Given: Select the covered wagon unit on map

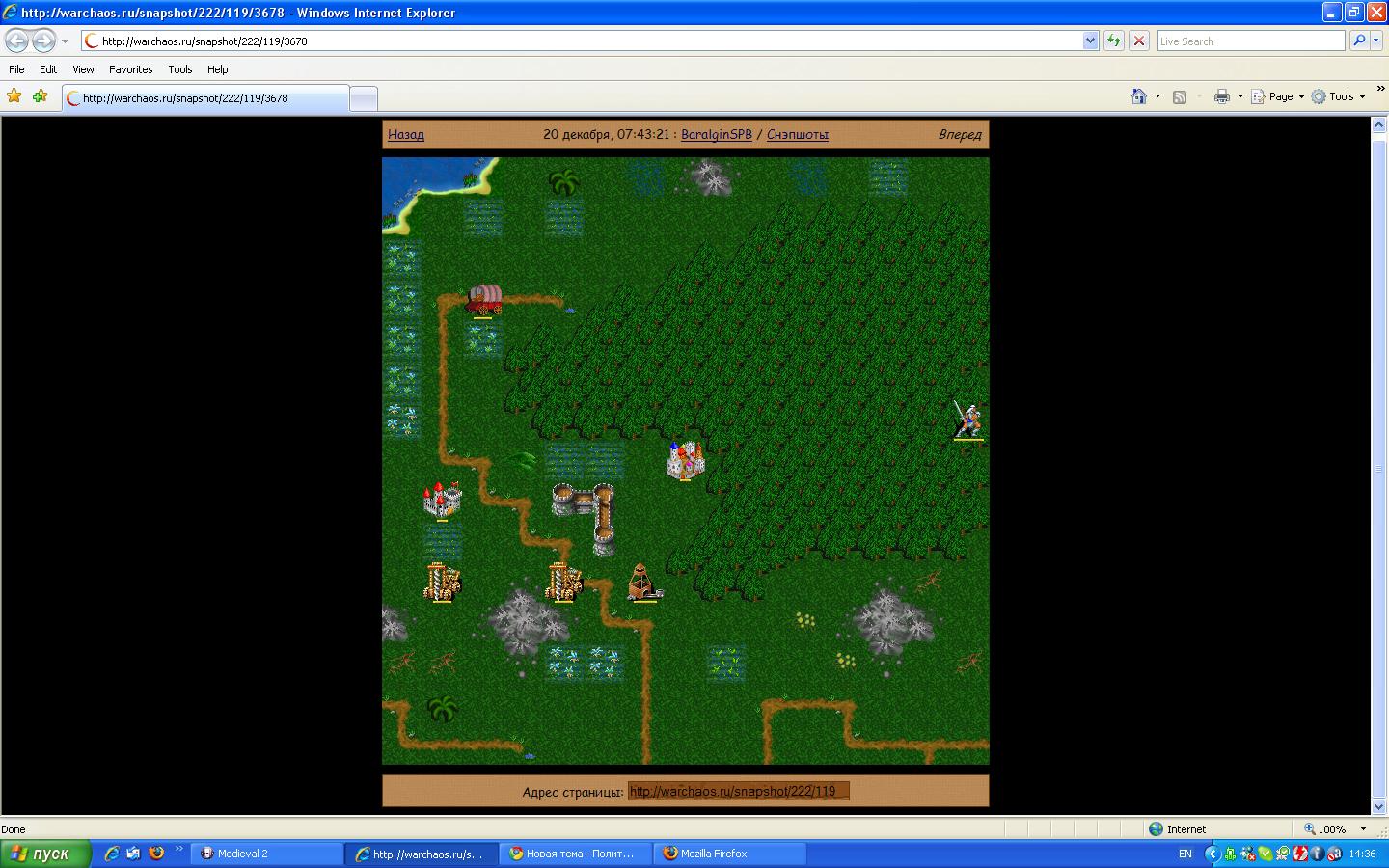Looking at the screenshot, I should pyautogui.click(x=483, y=299).
